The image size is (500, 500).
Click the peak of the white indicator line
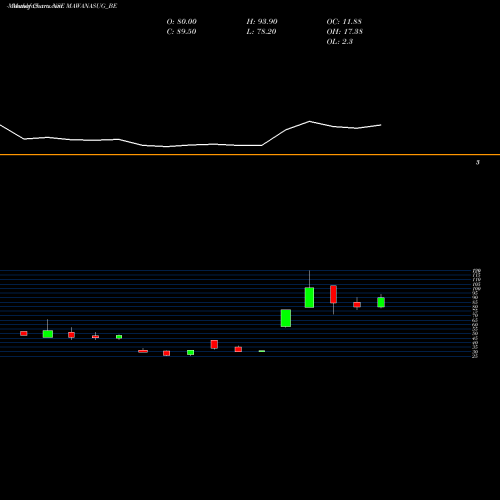[309, 121]
